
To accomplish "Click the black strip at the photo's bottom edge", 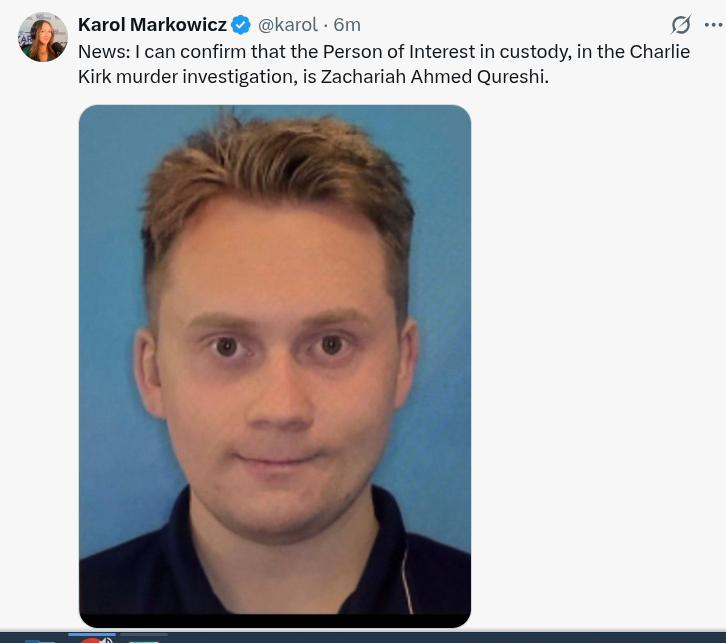I will pyautogui.click(x=275, y=620).
